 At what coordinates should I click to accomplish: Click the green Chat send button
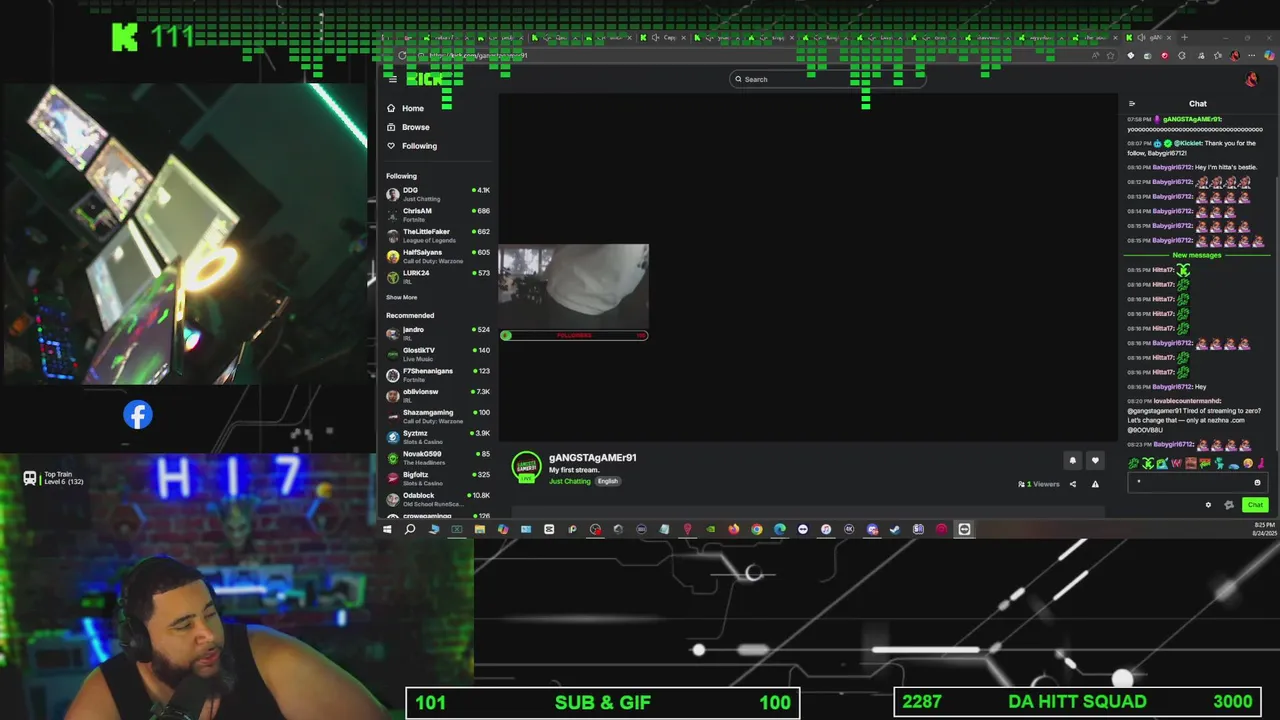click(x=1255, y=505)
